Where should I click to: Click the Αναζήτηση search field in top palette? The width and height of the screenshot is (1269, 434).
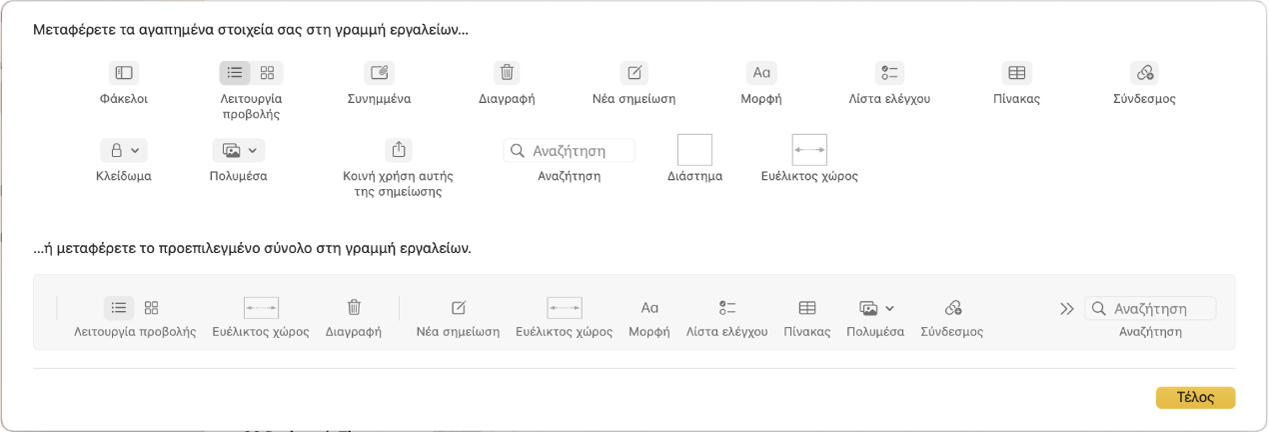(x=569, y=151)
